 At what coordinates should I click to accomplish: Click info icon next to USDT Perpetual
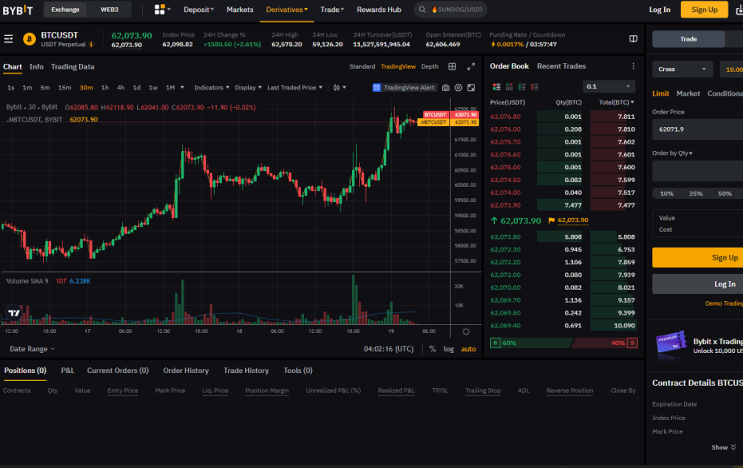(91, 45)
